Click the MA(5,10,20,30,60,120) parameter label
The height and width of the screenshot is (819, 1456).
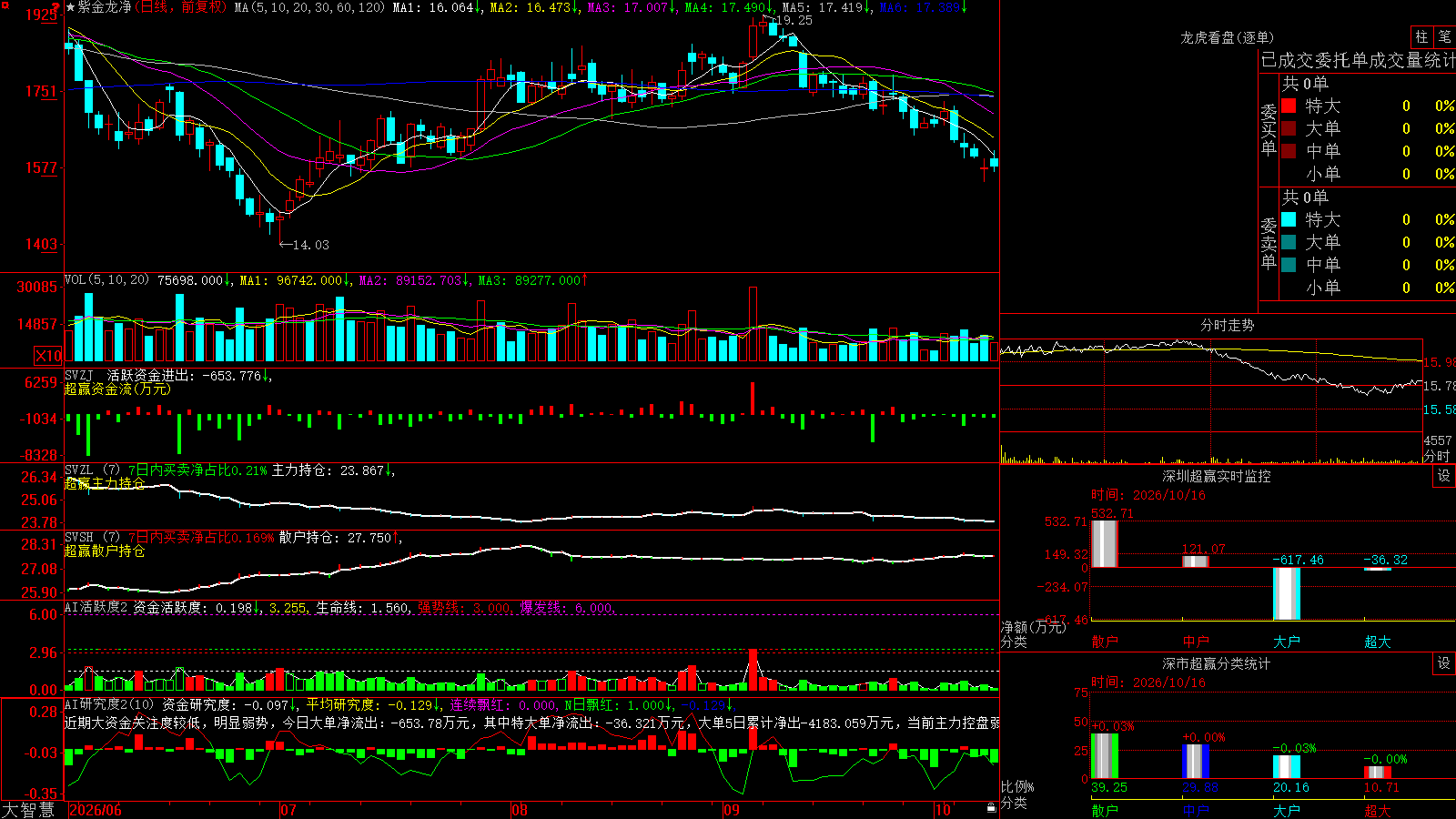[310, 7]
